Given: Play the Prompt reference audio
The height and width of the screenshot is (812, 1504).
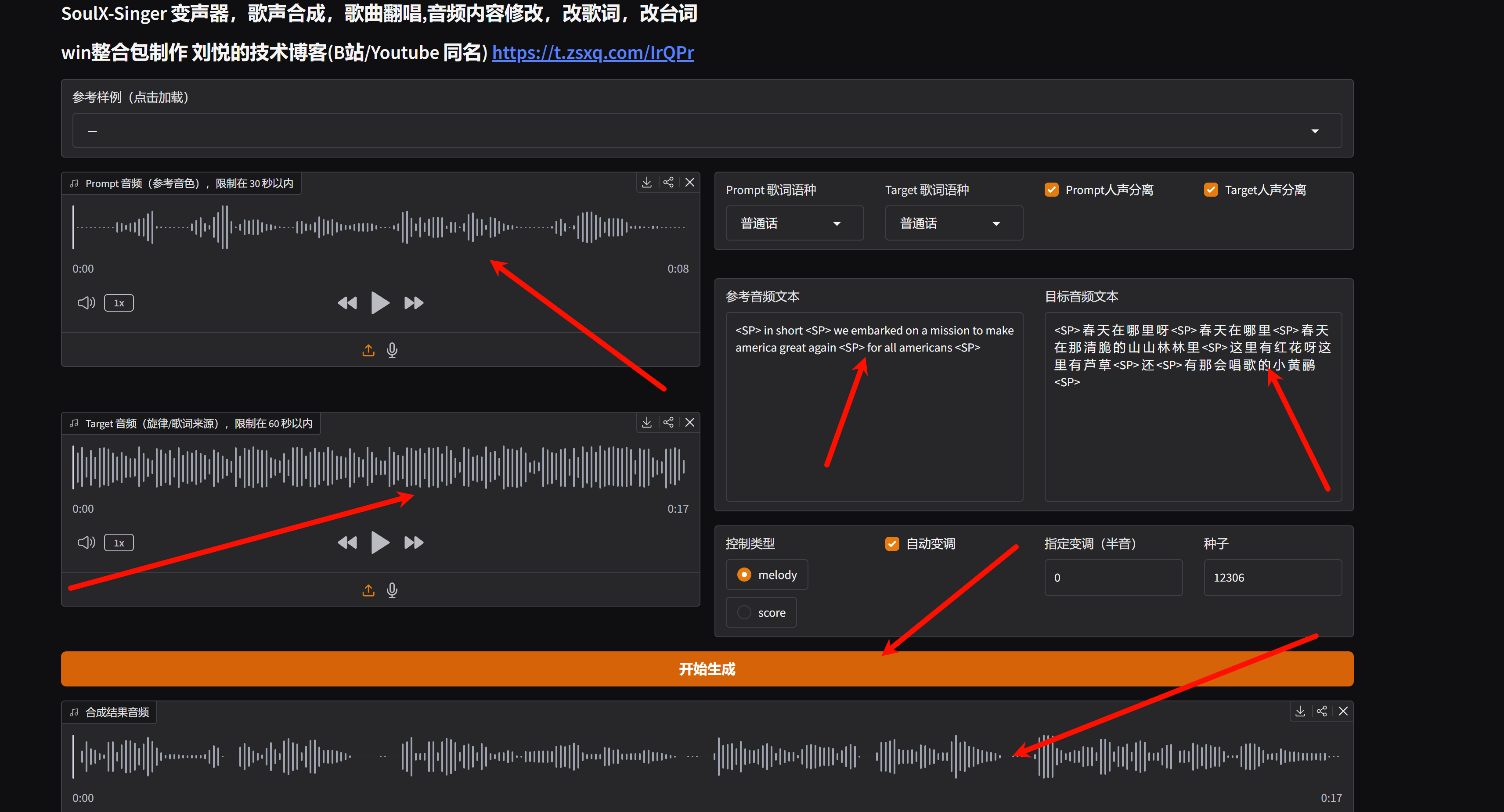Looking at the screenshot, I should (x=379, y=303).
